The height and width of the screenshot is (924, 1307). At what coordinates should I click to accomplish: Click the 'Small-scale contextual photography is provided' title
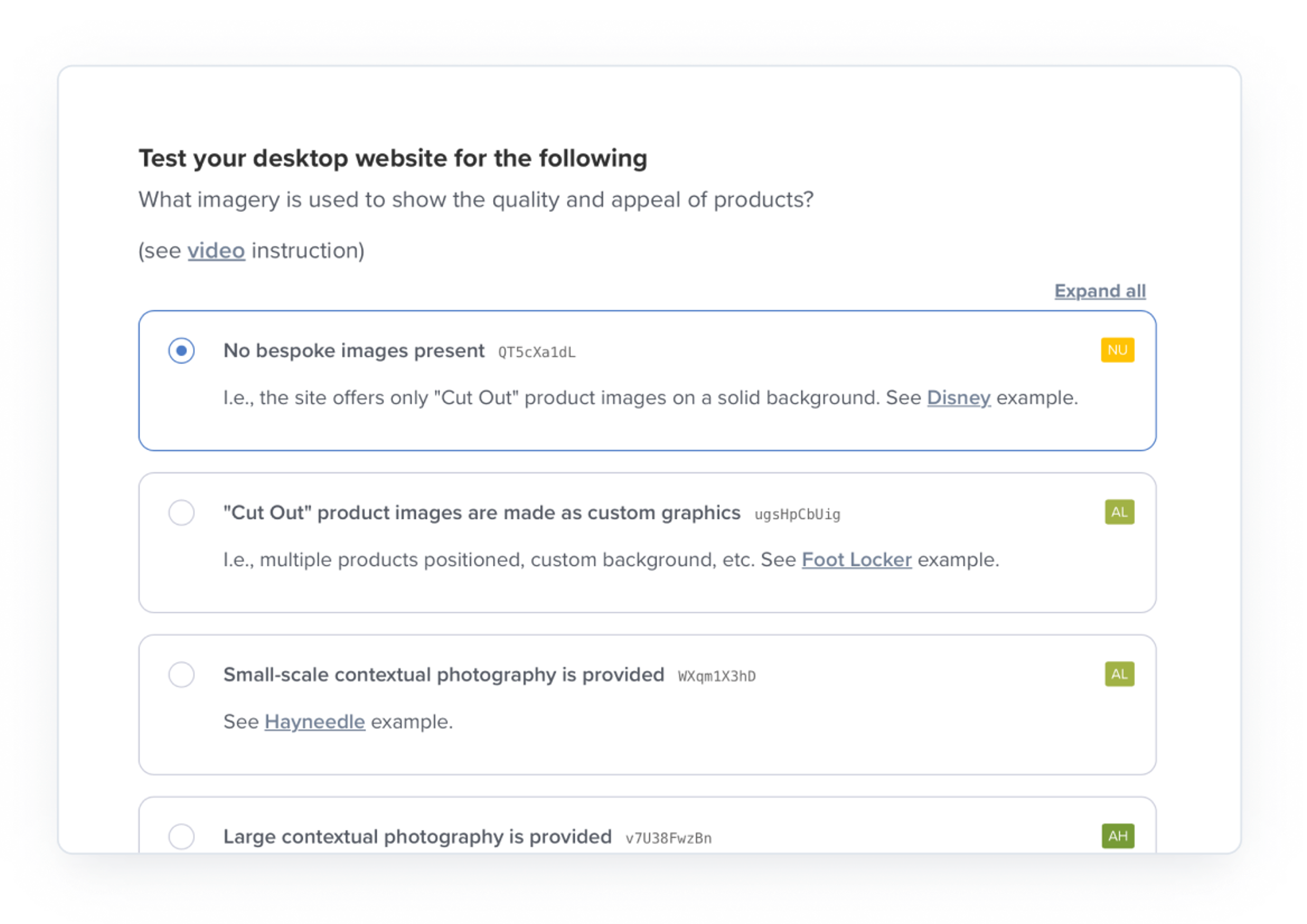pos(443,675)
